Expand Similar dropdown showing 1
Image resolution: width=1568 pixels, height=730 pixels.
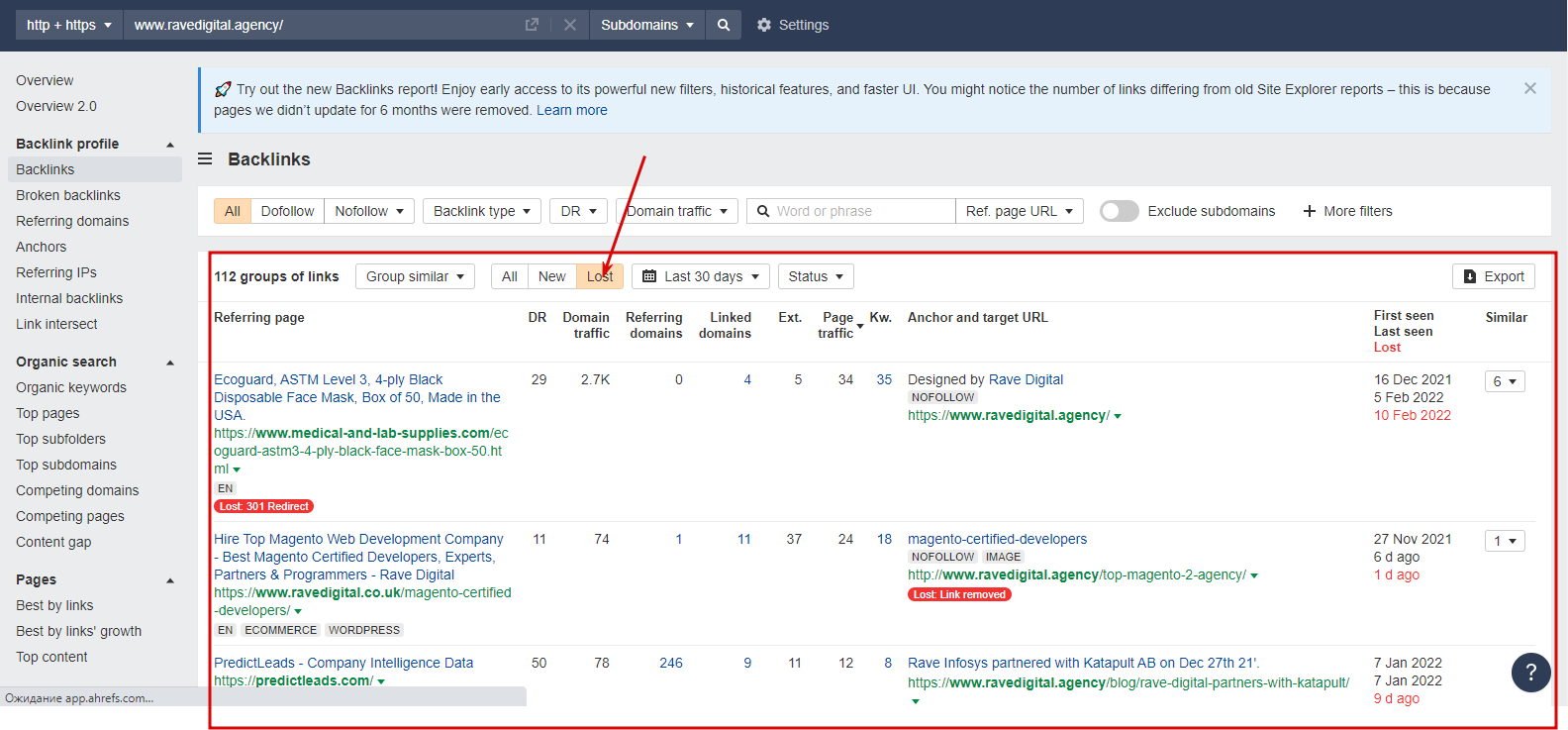coord(1505,541)
